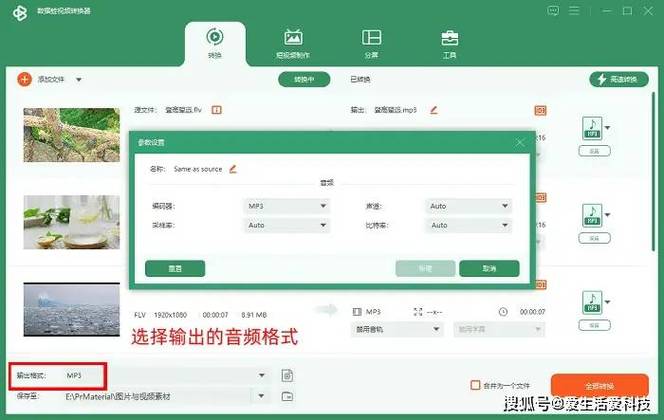
Task: Open settings button under first row MP3 icon
Action: pos(594,151)
